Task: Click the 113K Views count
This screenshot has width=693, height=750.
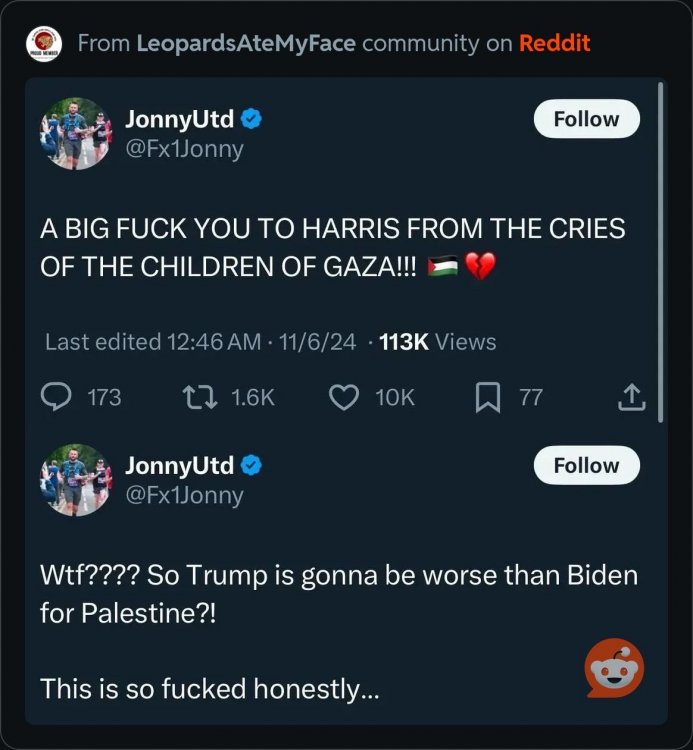Action: [x=438, y=341]
